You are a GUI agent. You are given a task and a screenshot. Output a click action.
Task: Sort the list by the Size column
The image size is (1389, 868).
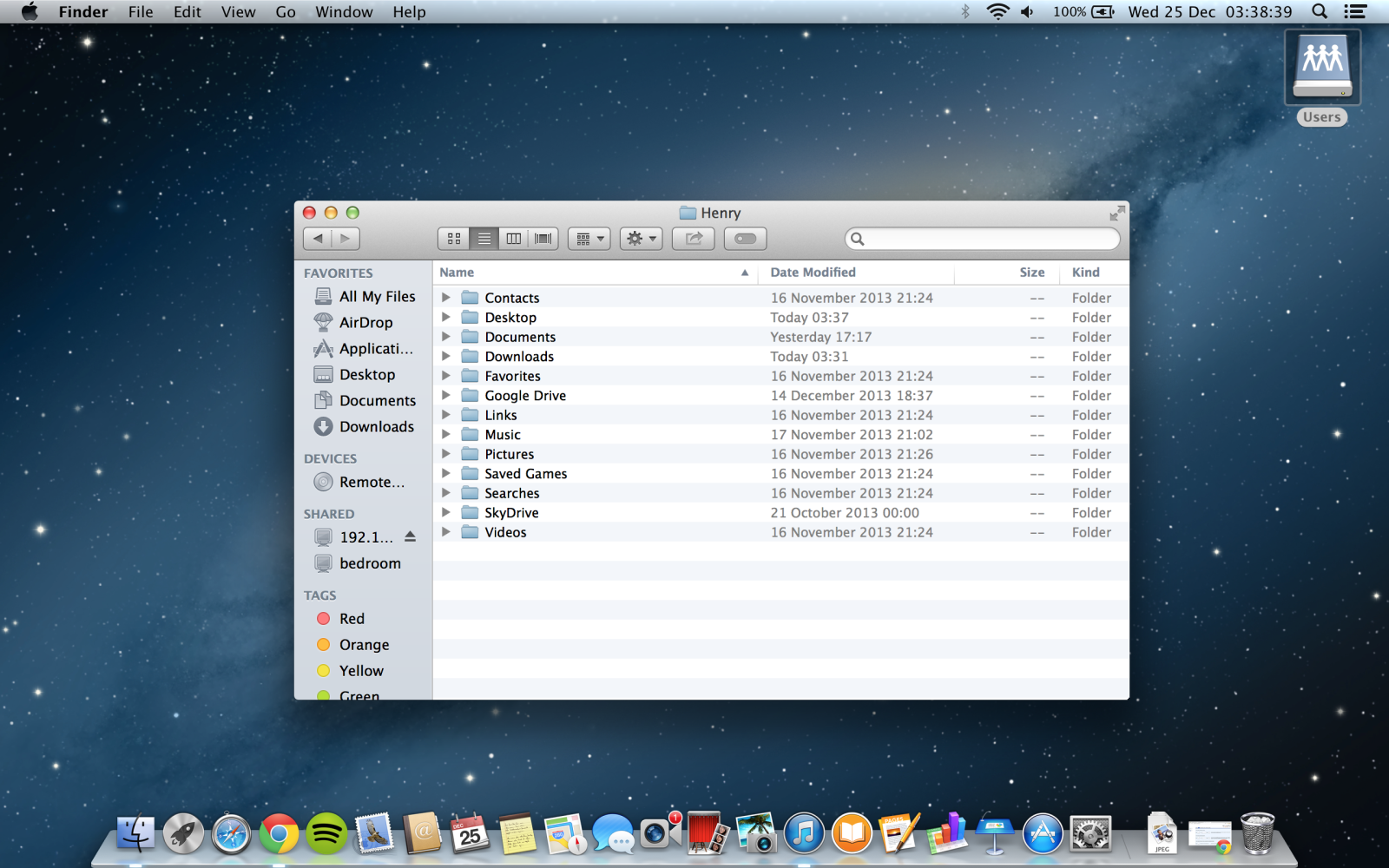pos(1007,273)
